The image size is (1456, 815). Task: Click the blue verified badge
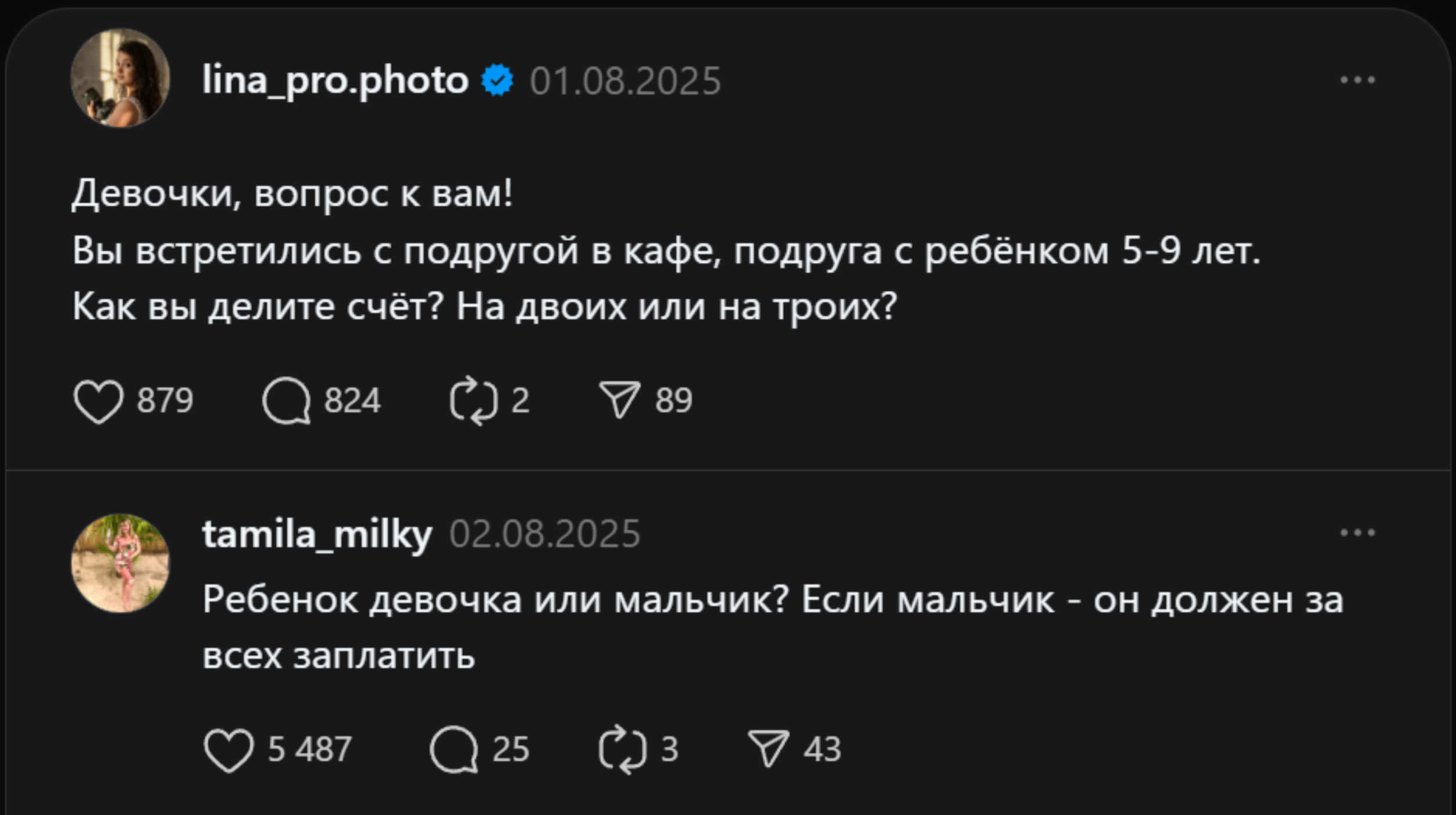(498, 81)
